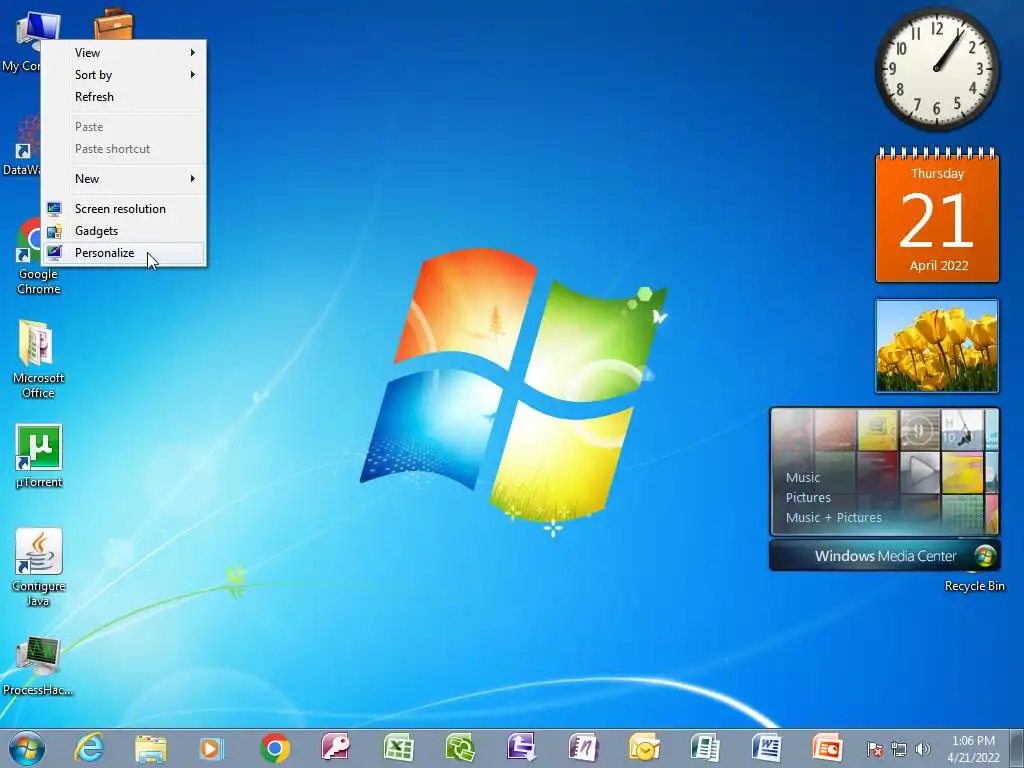Choose Personalize in the context menu
The width and height of the screenshot is (1024, 768).
pyautogui.click(x=124, y=253)
